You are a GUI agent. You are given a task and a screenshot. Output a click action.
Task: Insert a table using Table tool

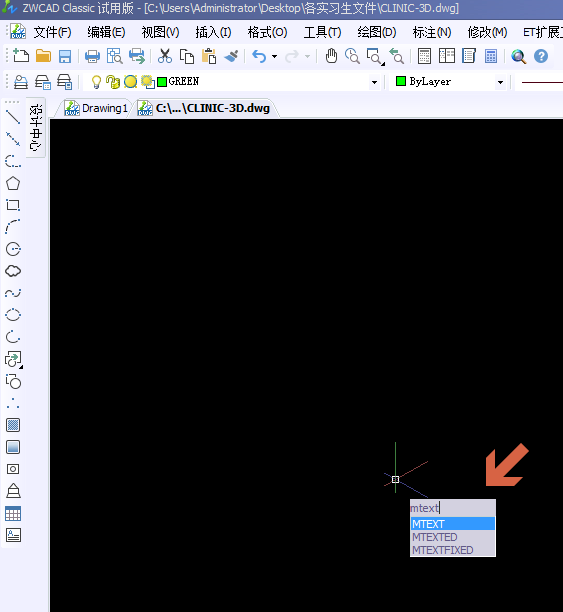[x=13, y=514]
